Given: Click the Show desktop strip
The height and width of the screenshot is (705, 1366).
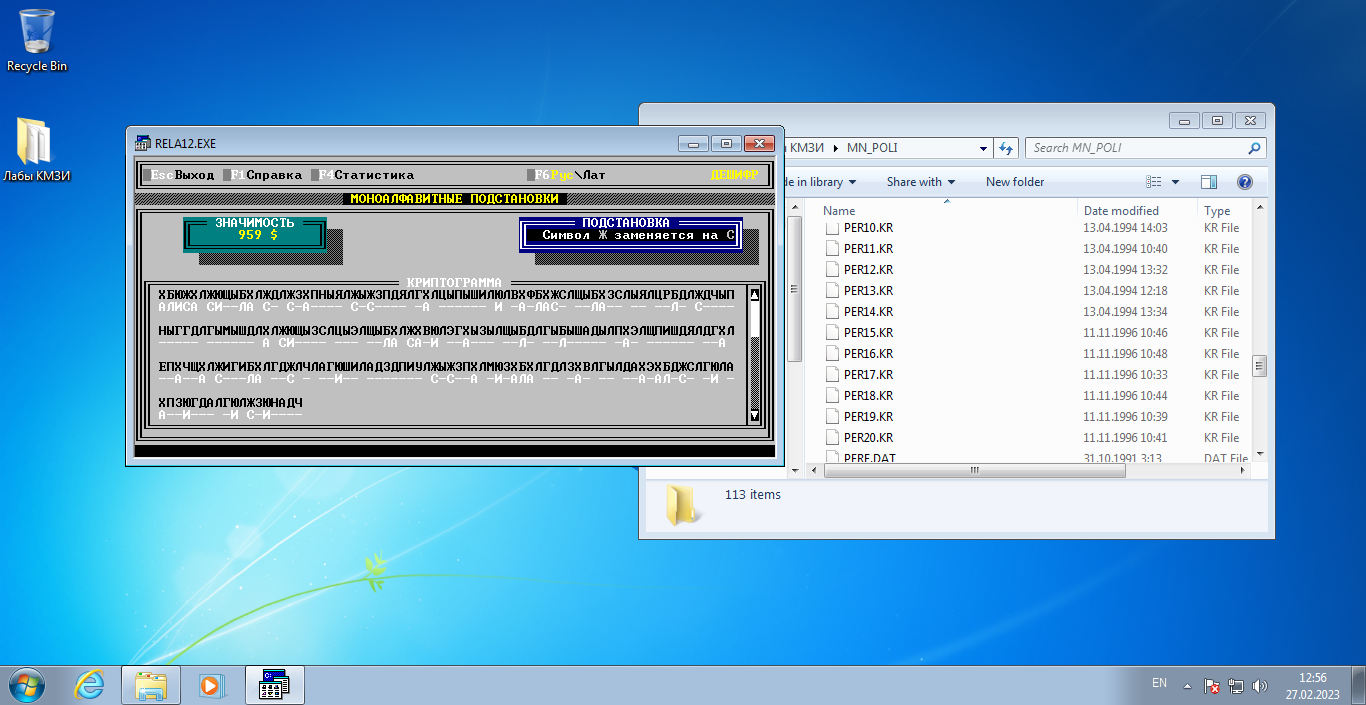Looking at the screenshot, I should 1359,685.
